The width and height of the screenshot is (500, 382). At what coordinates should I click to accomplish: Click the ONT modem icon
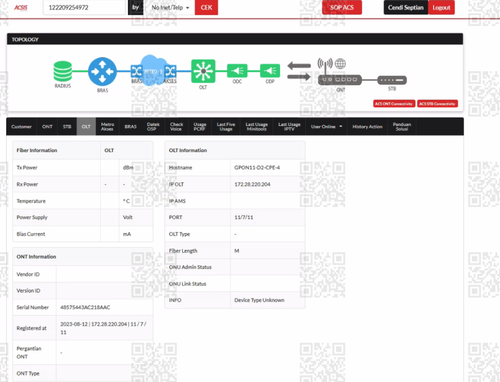point(340,80)
